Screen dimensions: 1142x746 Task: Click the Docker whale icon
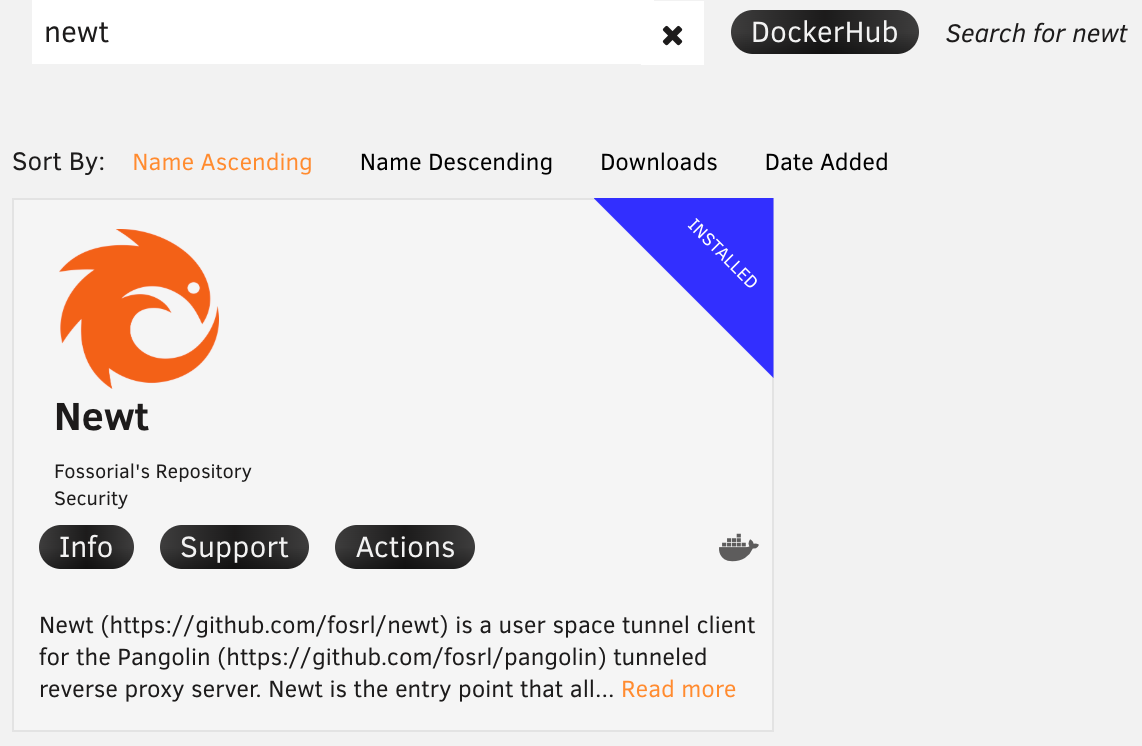click(x=738, y=548)
